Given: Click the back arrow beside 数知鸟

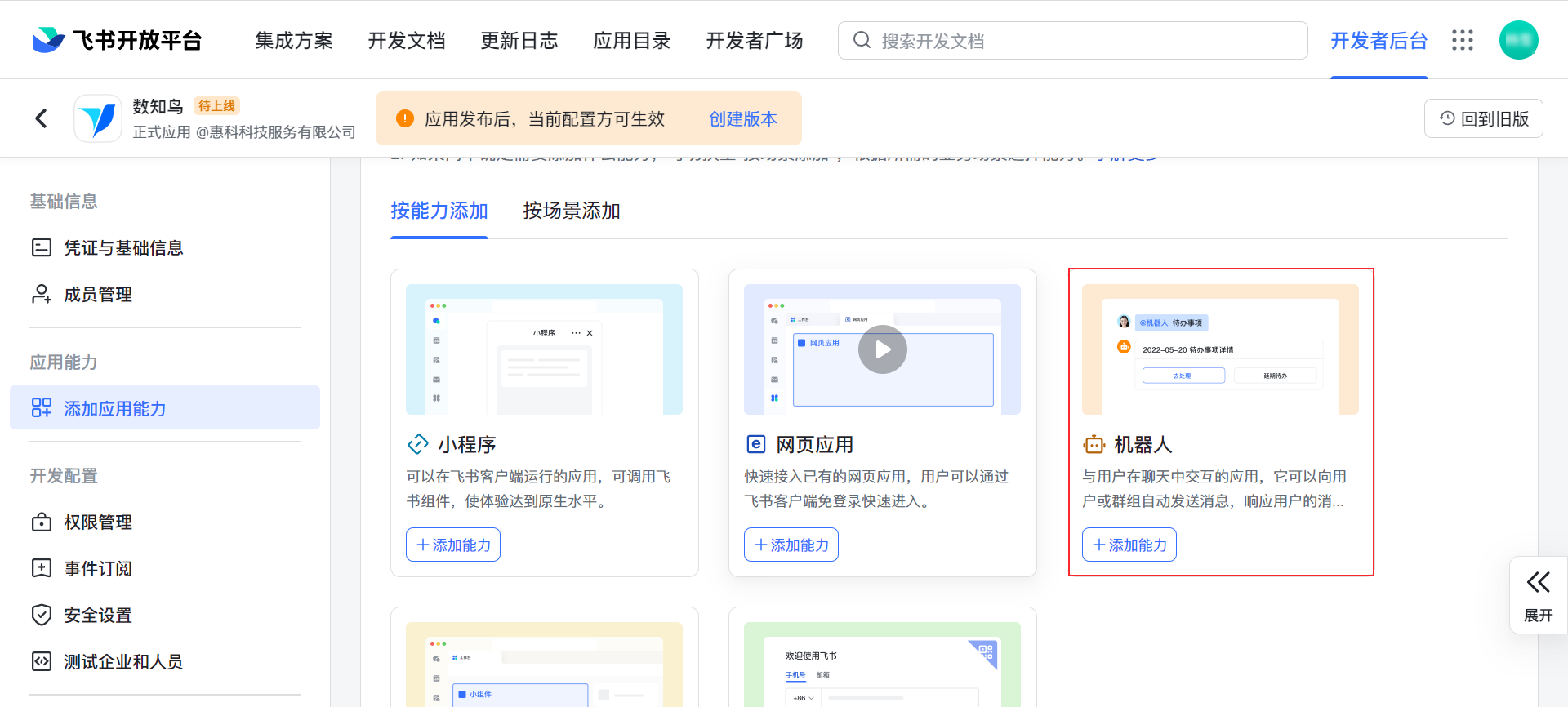Looking at the screenshot, I should pyautogui.click(x=42, y=118).
